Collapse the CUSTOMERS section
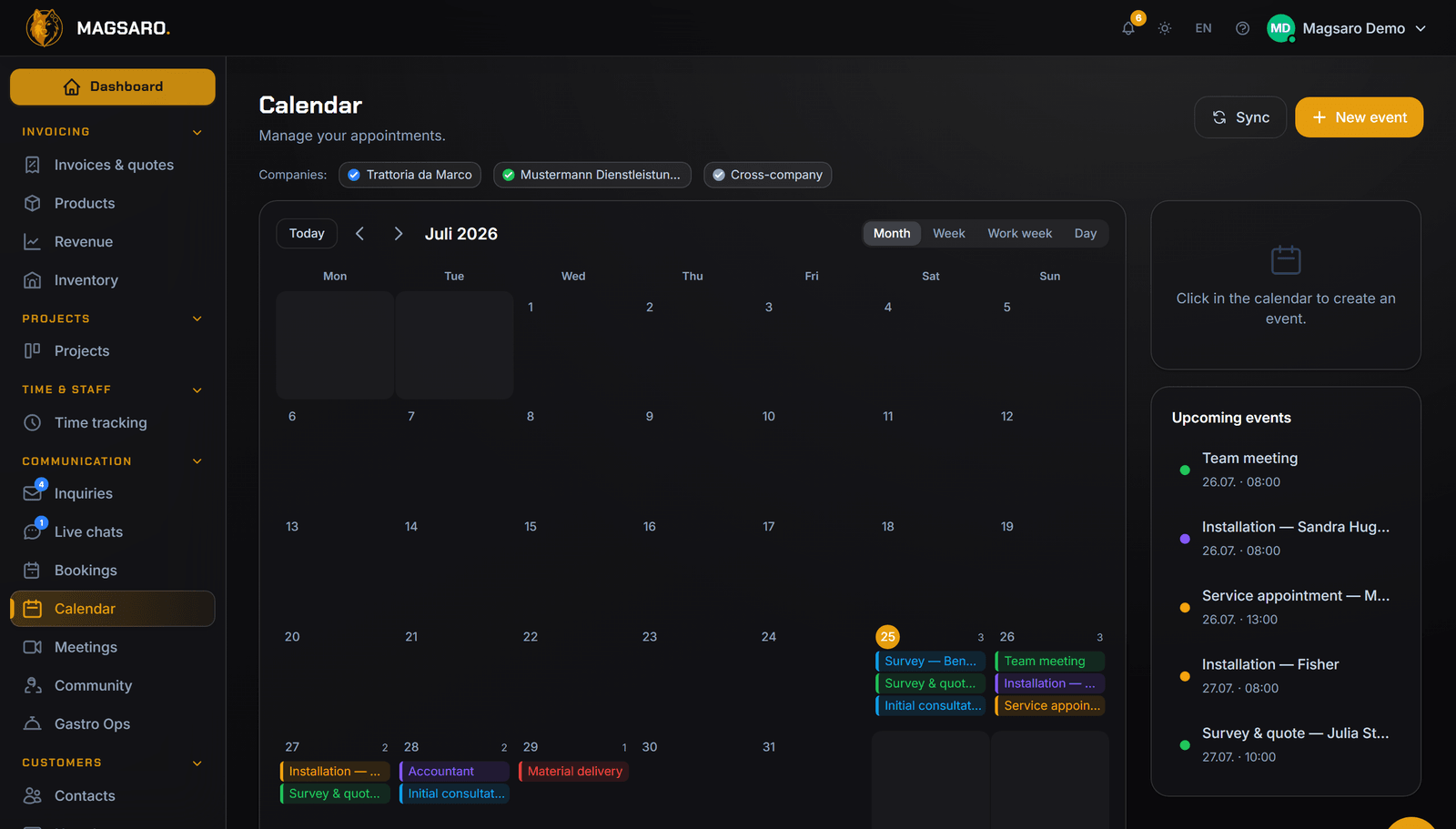 pos(197,763)
